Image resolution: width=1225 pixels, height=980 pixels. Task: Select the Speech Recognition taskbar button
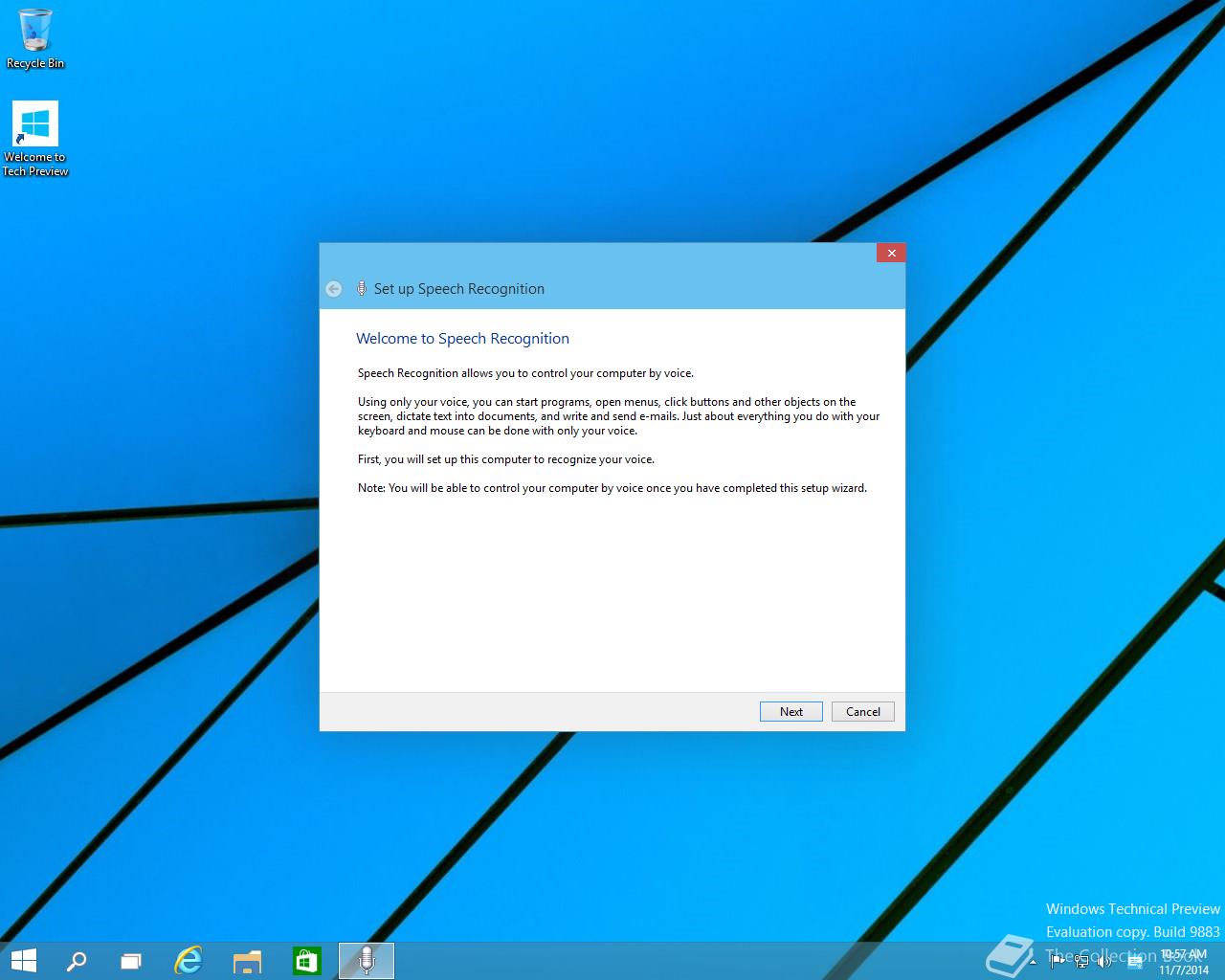[x=366, y=960]
